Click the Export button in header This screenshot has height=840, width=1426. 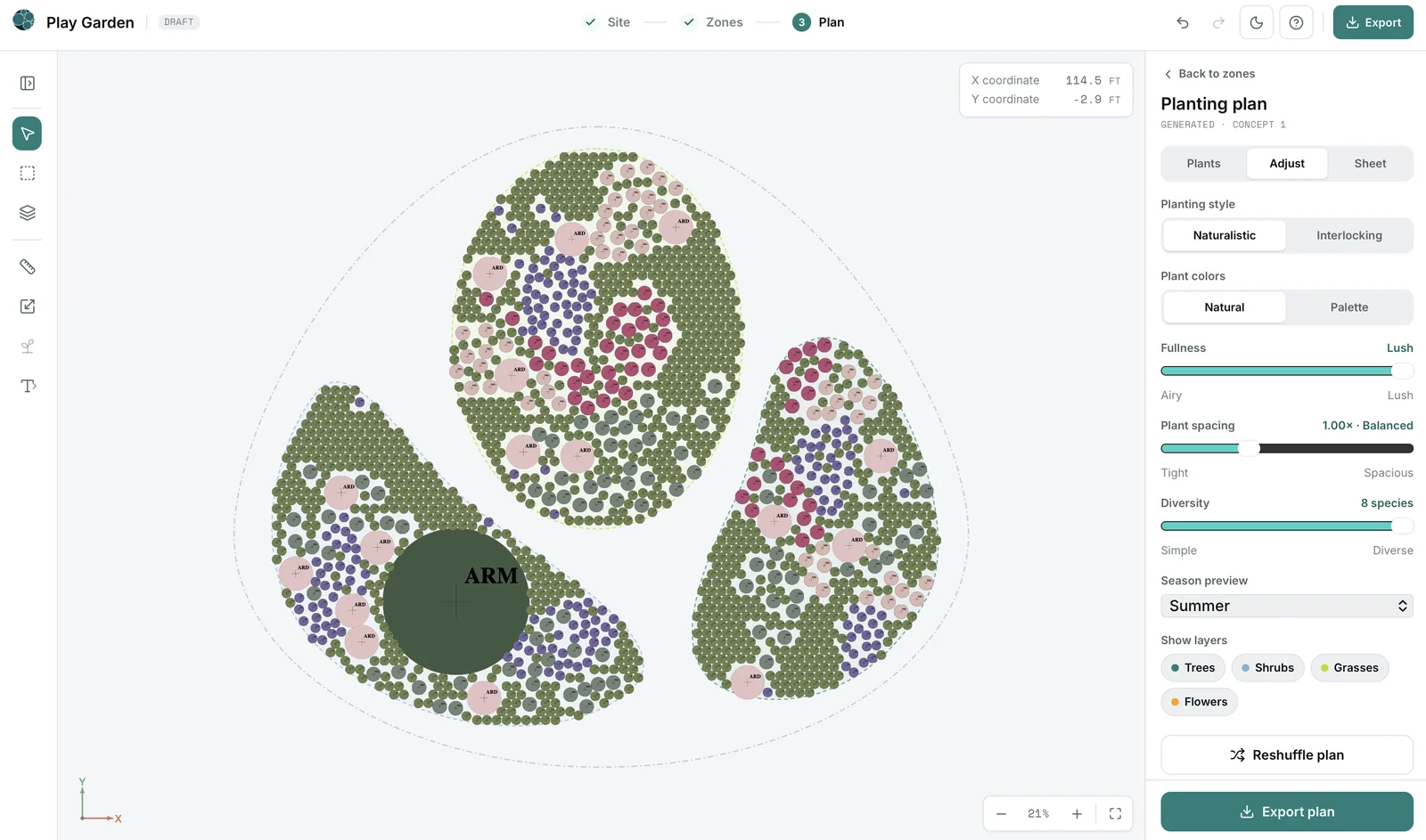click(x=1373, y=22)
